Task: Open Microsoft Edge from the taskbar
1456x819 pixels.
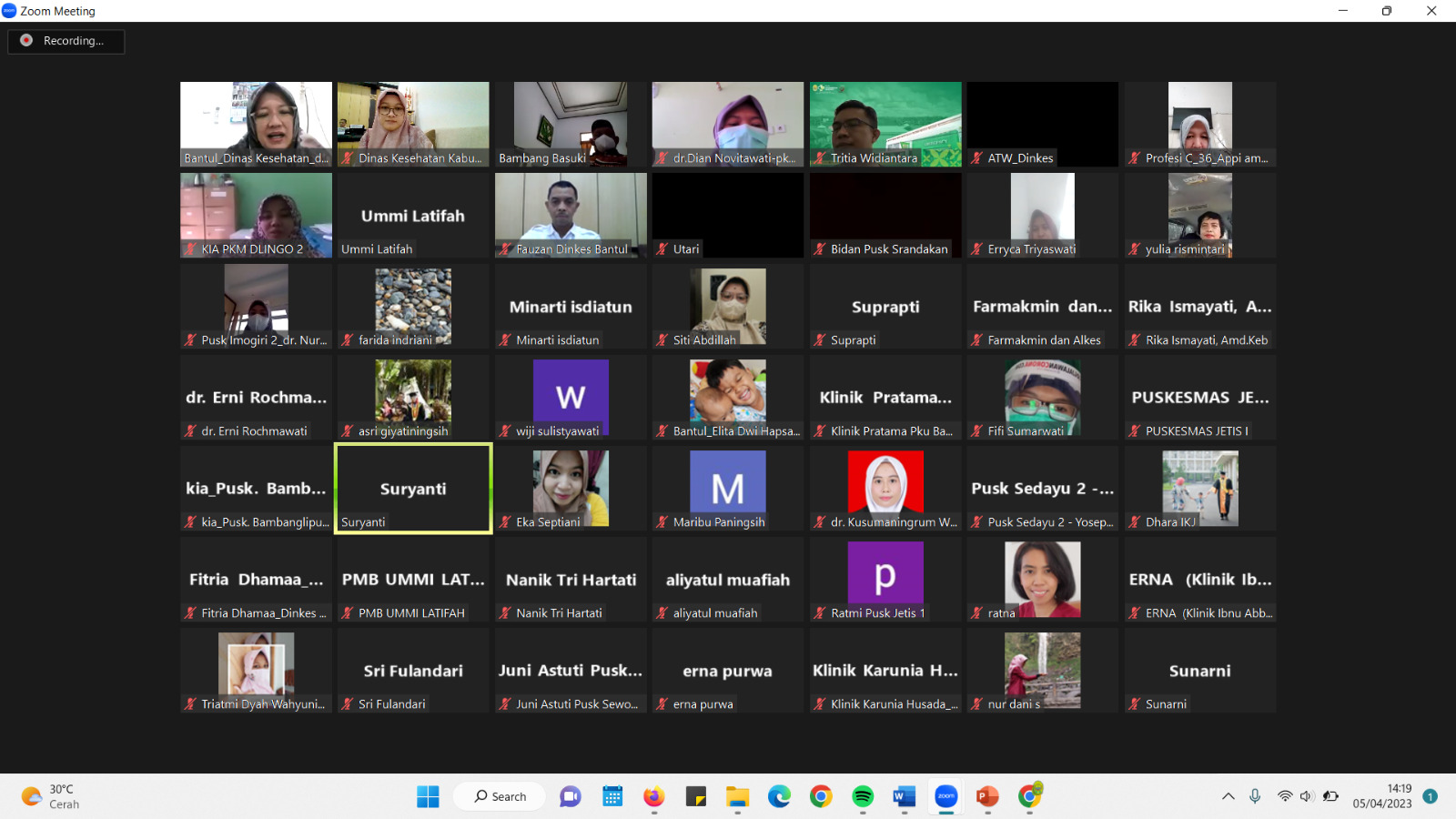Action: click(779, 797)
